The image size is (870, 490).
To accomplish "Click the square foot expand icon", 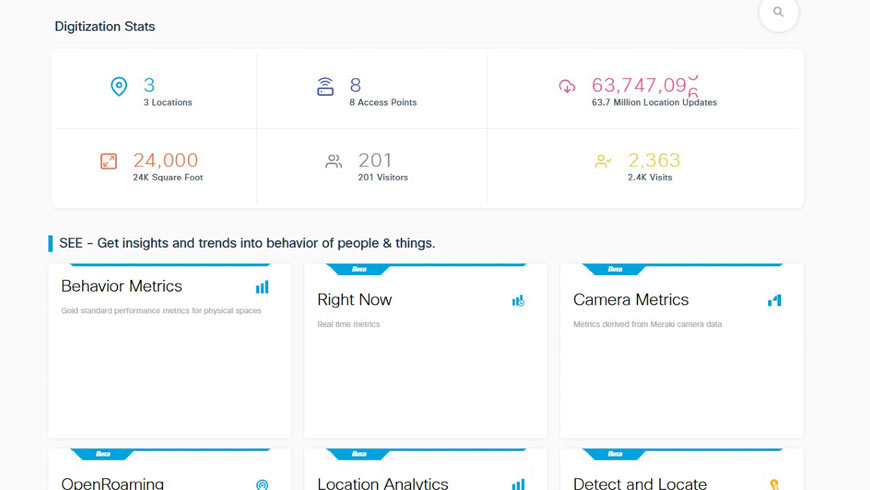I will [109, 161].
